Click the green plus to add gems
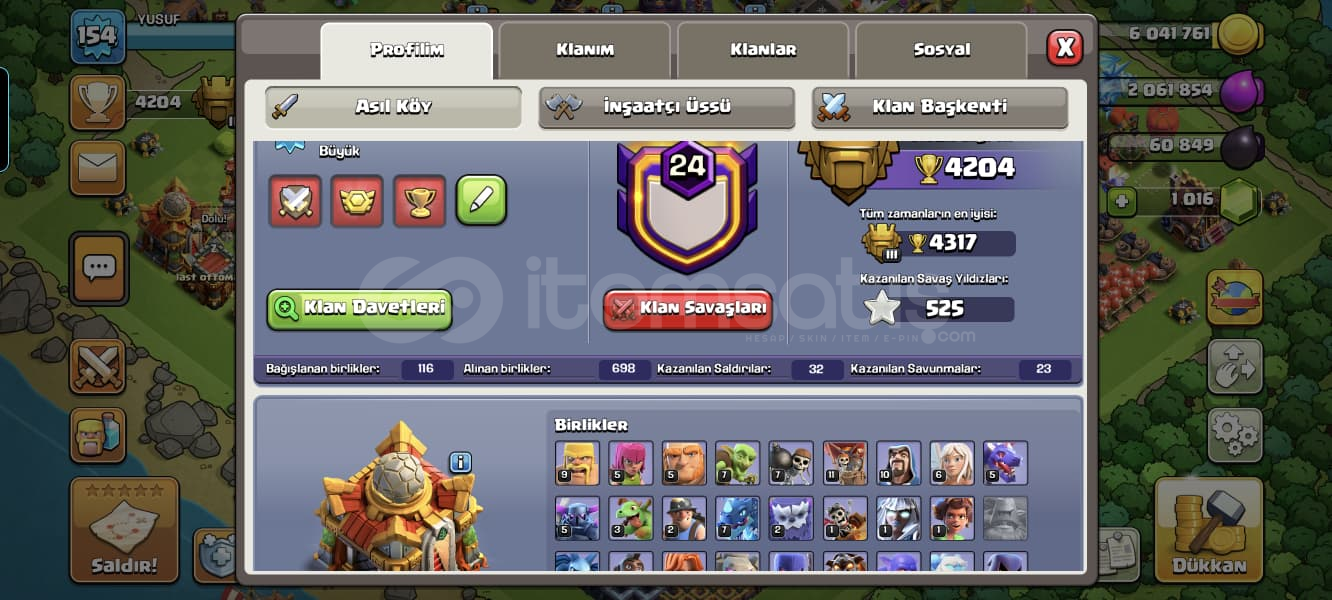Screen dimensions: 1332x600 [x=1122, y=200]
